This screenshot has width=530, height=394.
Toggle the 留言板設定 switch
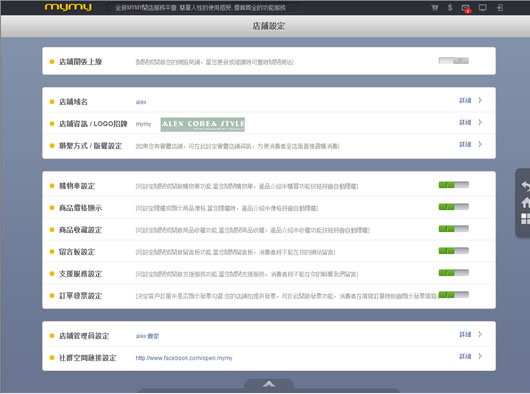coord(454,251)
